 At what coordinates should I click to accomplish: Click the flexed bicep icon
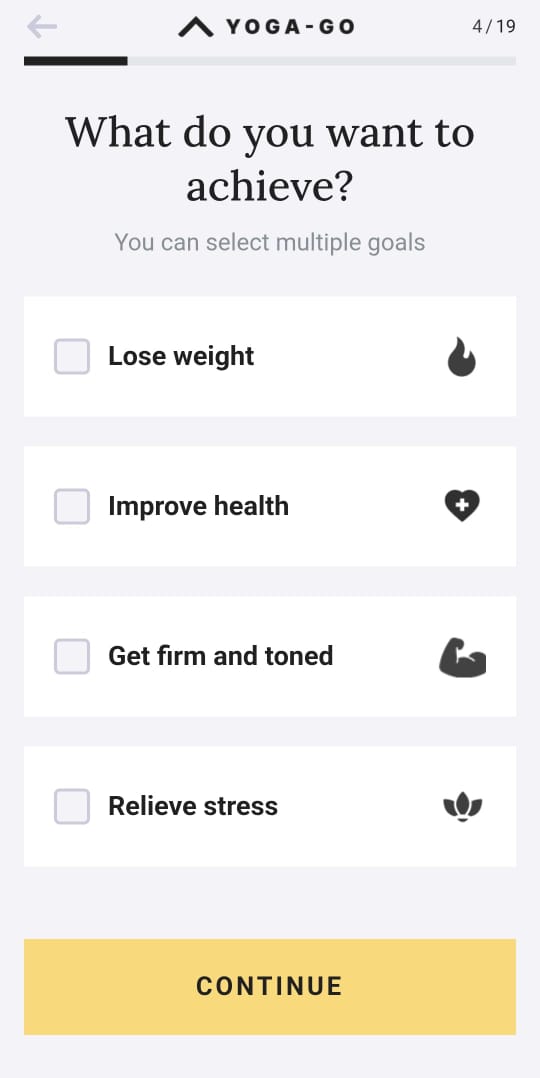(x=462, y=657)
